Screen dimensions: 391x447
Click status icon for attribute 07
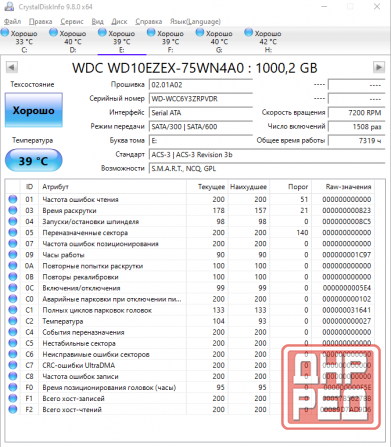coord(13,244)
